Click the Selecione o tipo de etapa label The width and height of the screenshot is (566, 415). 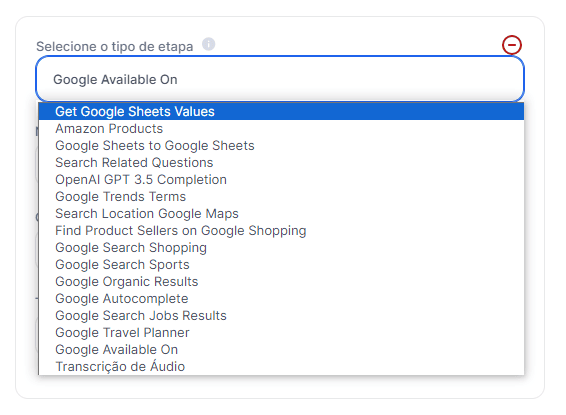(x=115, y=47)
